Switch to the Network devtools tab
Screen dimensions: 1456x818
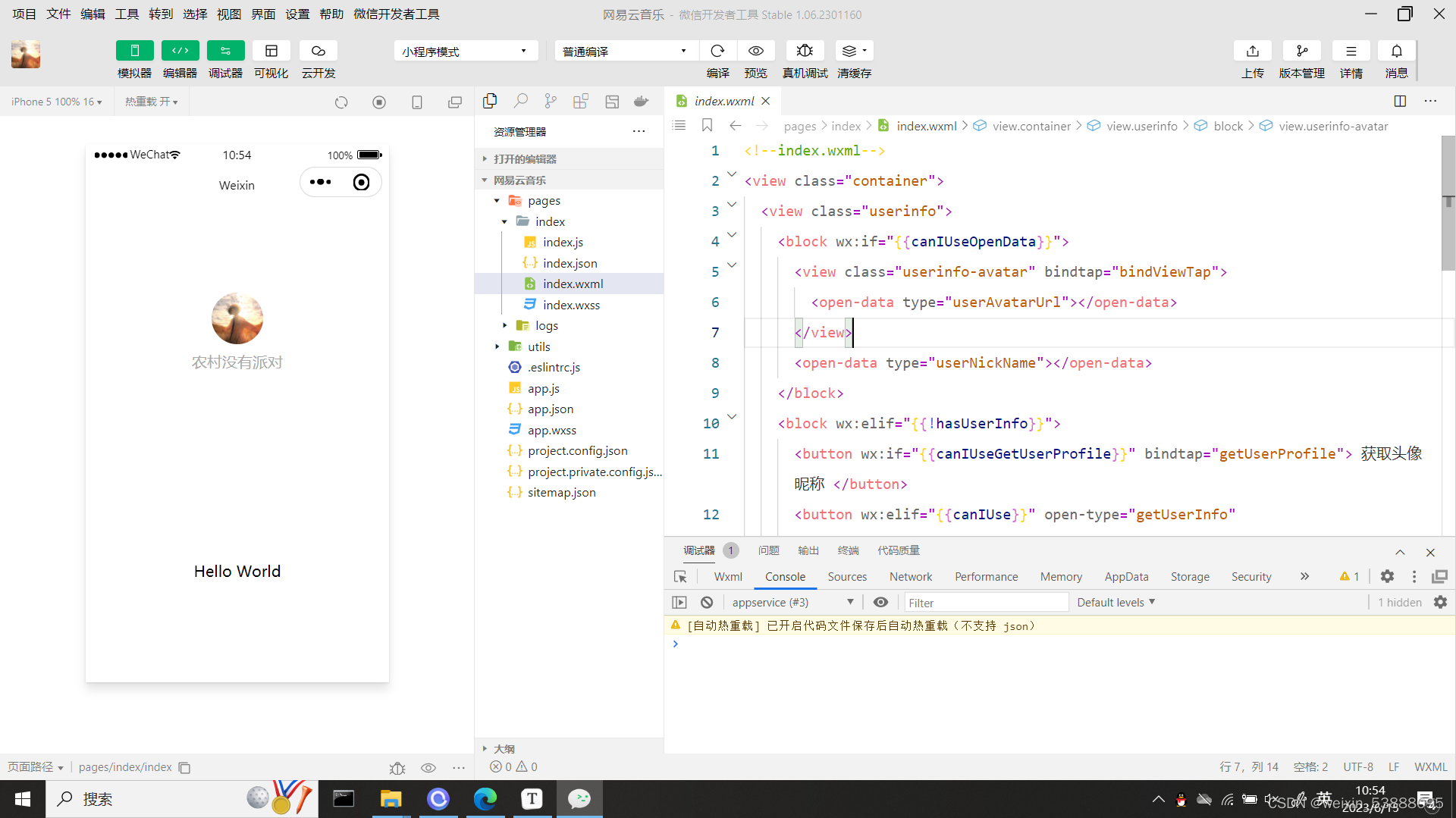click(x=911, y=577)
